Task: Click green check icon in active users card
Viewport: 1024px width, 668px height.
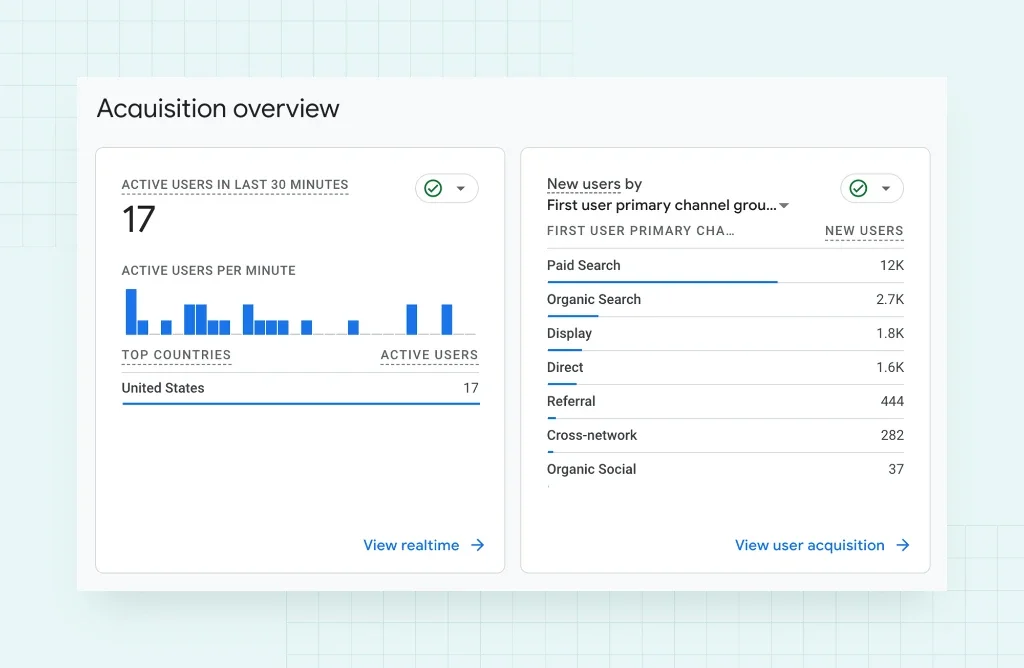Action: [x=433, y=188]
